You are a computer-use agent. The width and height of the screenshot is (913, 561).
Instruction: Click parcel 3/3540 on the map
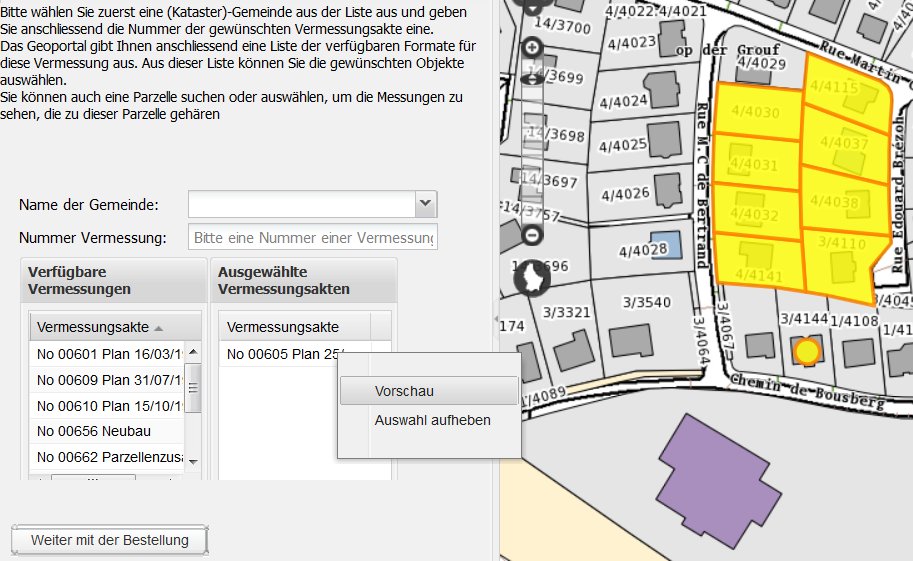click(646, 302)
